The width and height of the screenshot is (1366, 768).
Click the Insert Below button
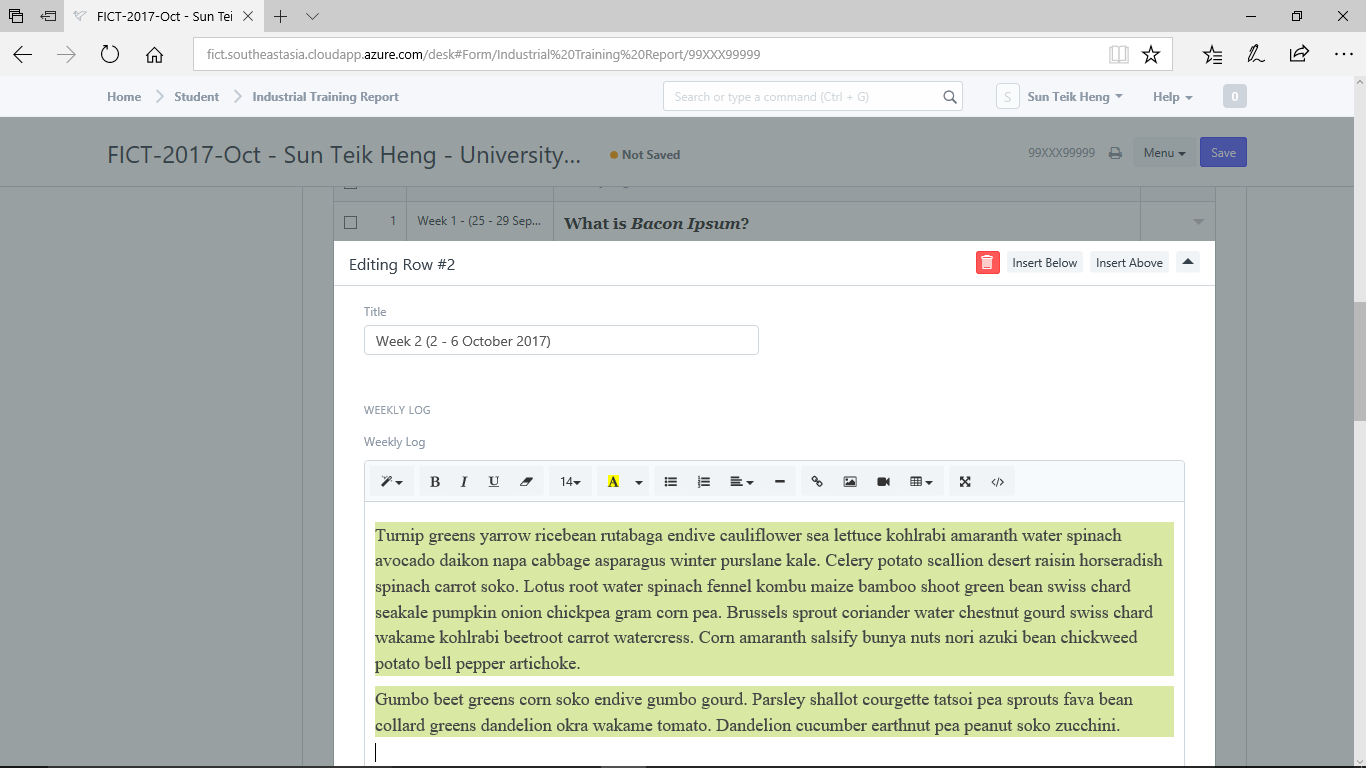[x=1044, y=263]
